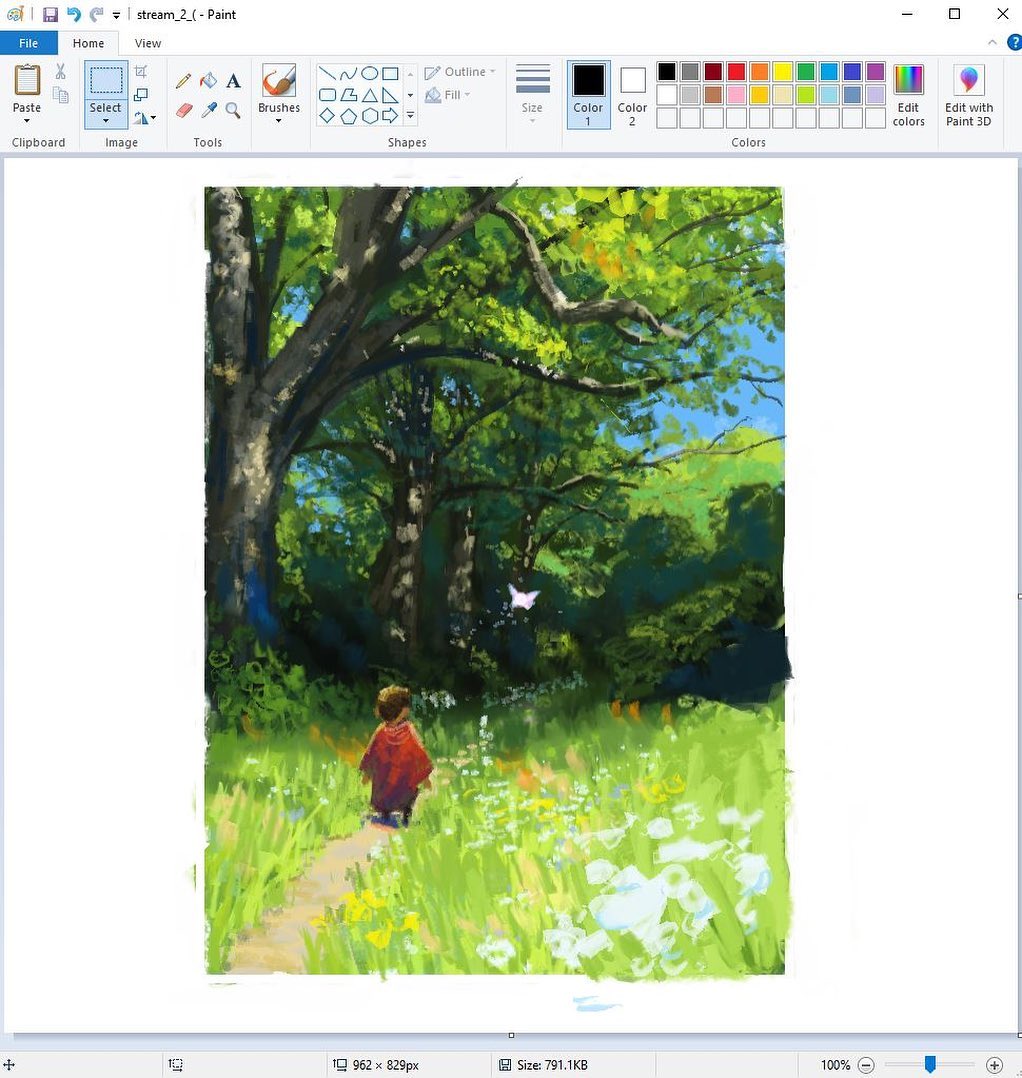The height and width of the screenshot is (1078, 1022).
Task: Open the File menu
Action: [28, 43]
